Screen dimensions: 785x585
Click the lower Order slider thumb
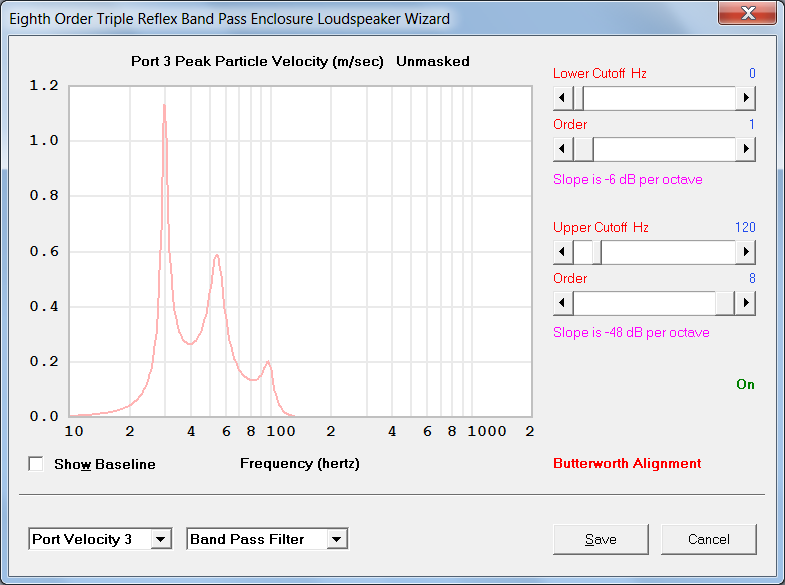coord(583,149)
